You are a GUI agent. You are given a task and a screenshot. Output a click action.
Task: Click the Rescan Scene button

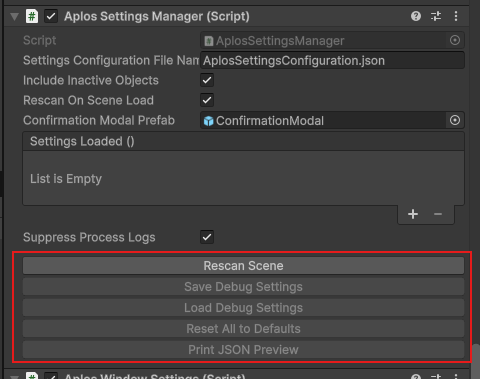pyautogui.click(x=243, y=266)
